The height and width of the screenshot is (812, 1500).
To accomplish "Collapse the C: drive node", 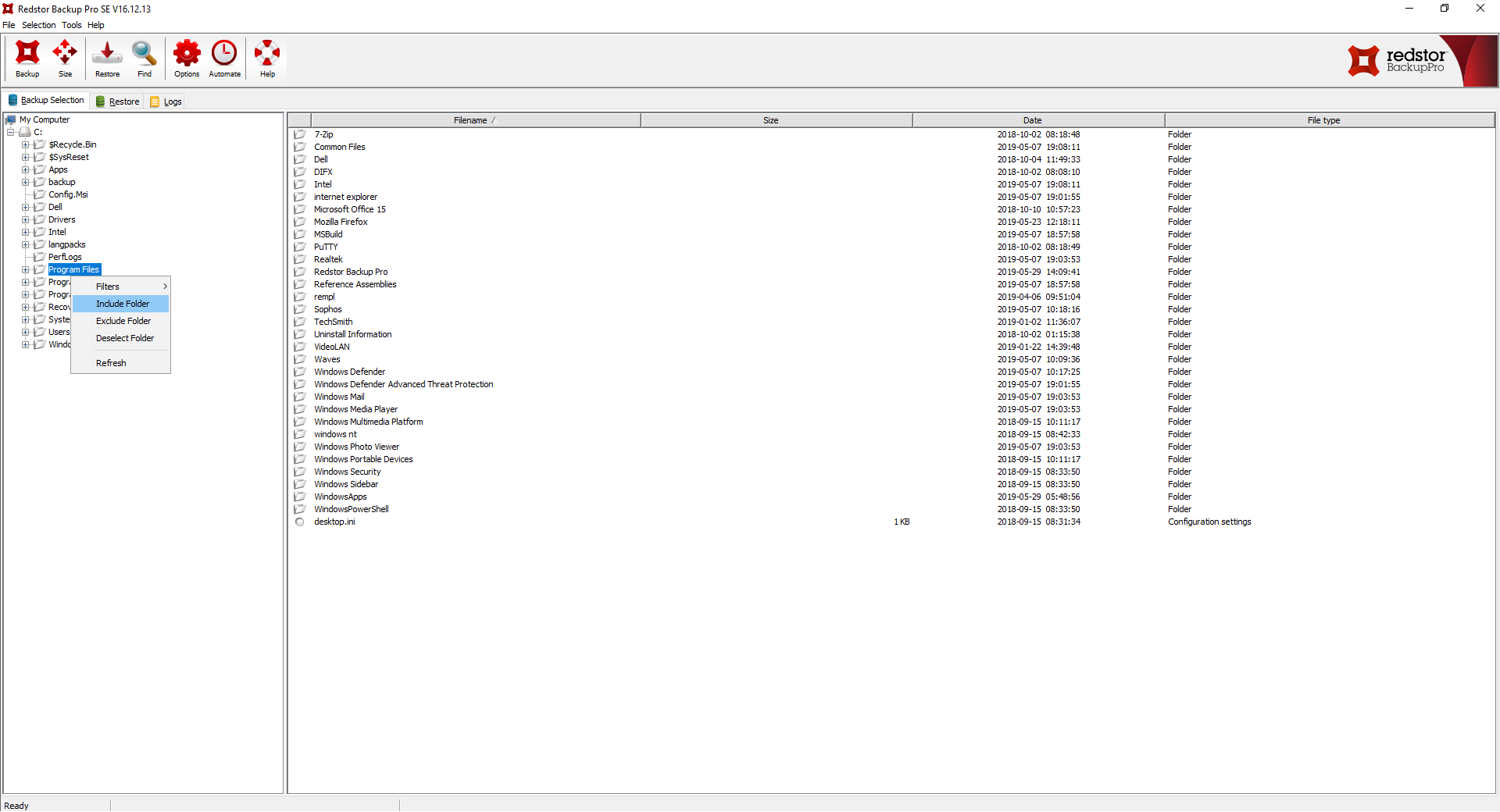I will [x=11, y=132].
